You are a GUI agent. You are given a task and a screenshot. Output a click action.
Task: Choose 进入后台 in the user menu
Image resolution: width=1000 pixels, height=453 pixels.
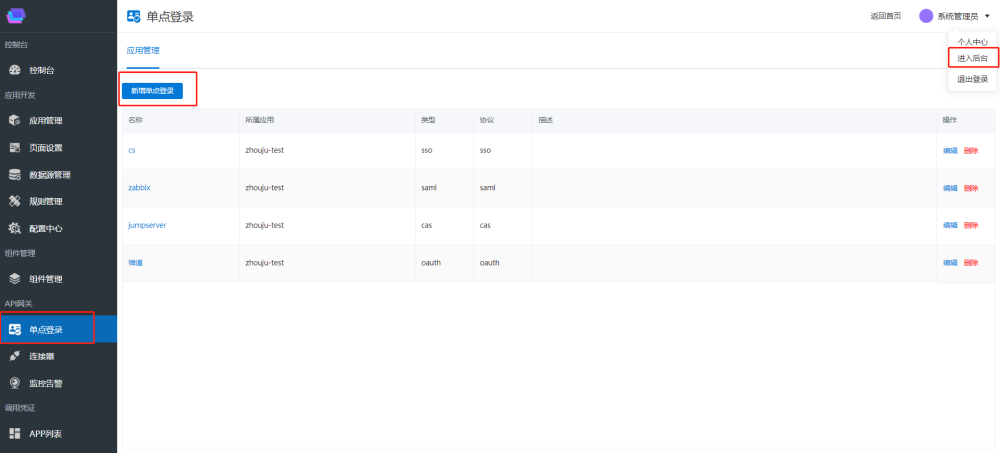coord(972,59)
